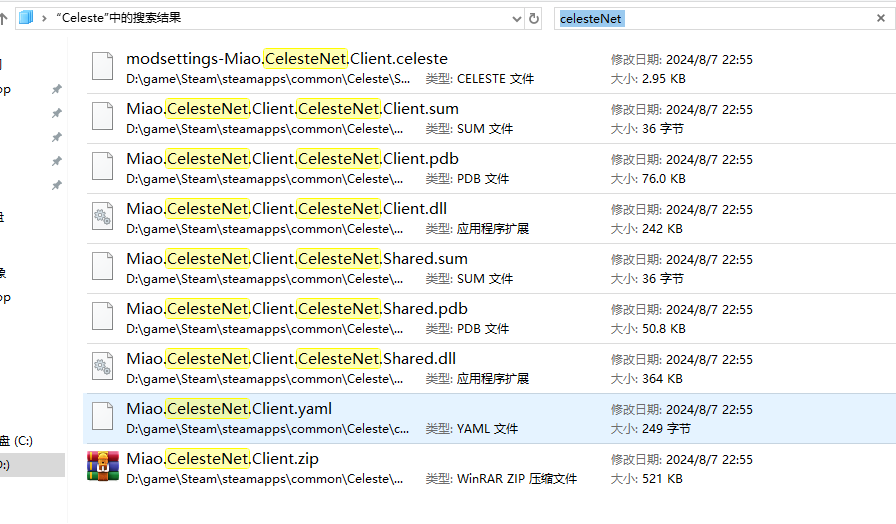Refresh the search results
The width and height of the screenshot is (896, 524).
tap(534, 18)
